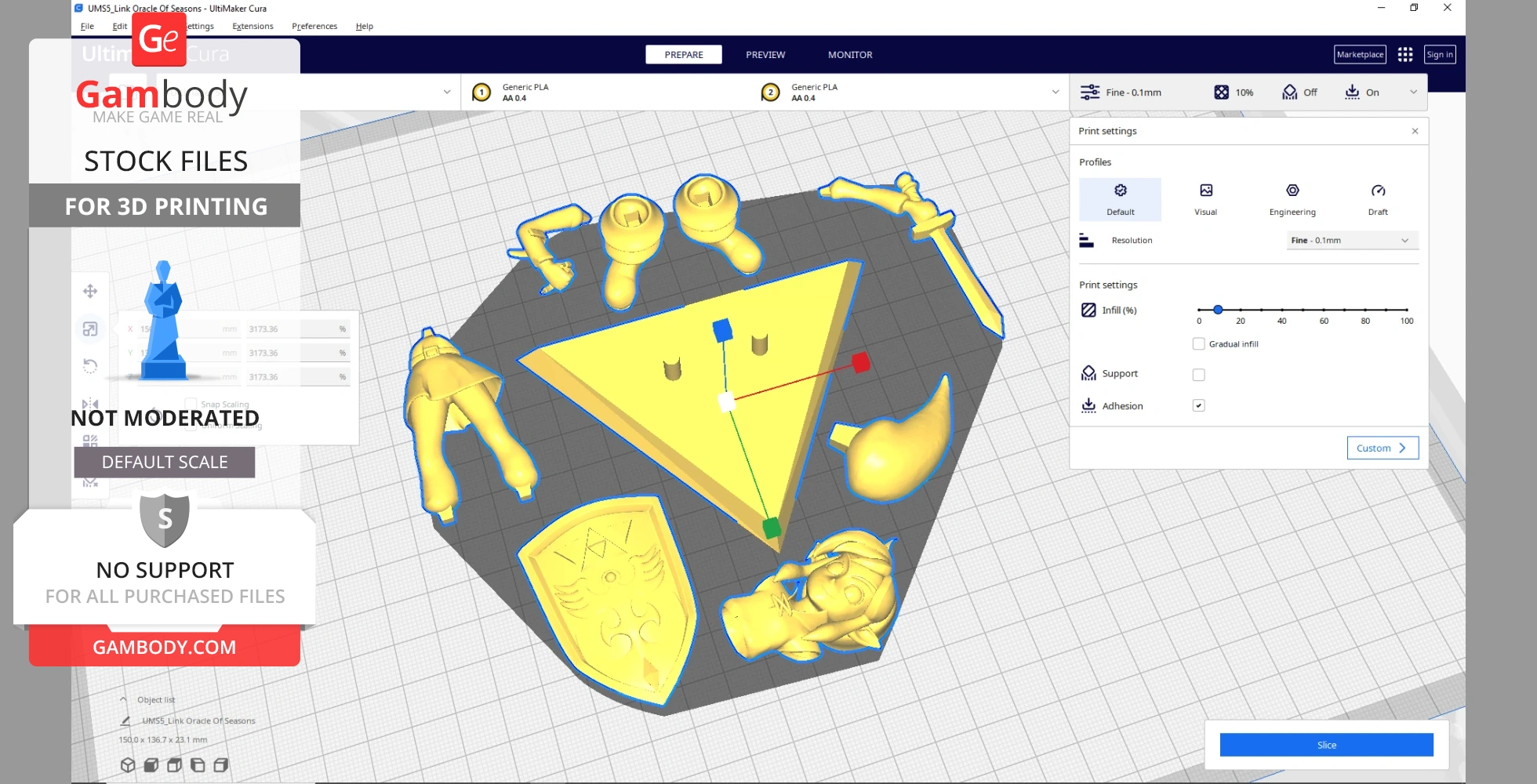The image size is (1537, 784).
Task: Select the Move tool in left toolbar
Action: [x=90, y=292]
